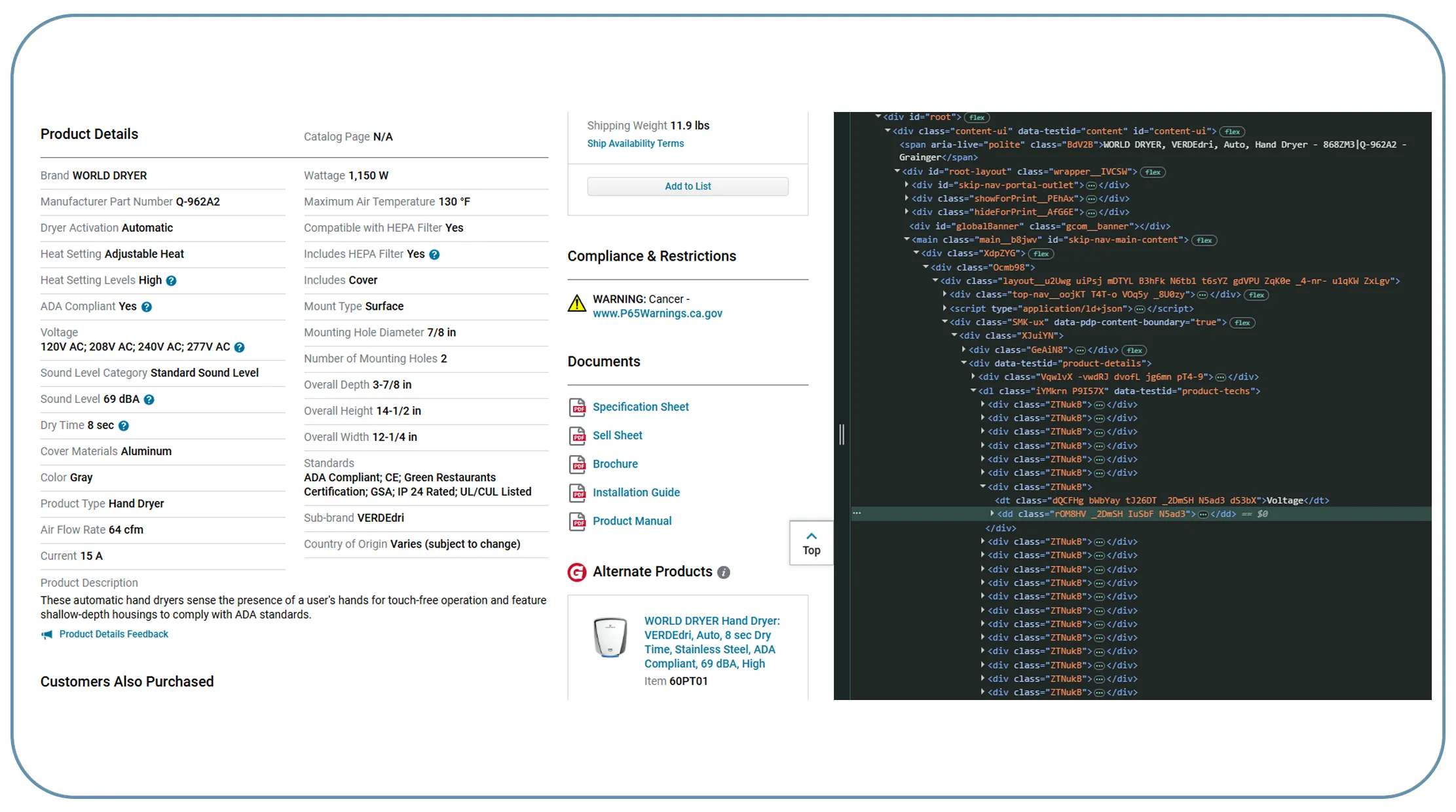Click flex badge next to GeAiN8 div
Image resolution: width=1456 pixels, height=812 pixels.
pyautogui.click(x=1134, y=350)
